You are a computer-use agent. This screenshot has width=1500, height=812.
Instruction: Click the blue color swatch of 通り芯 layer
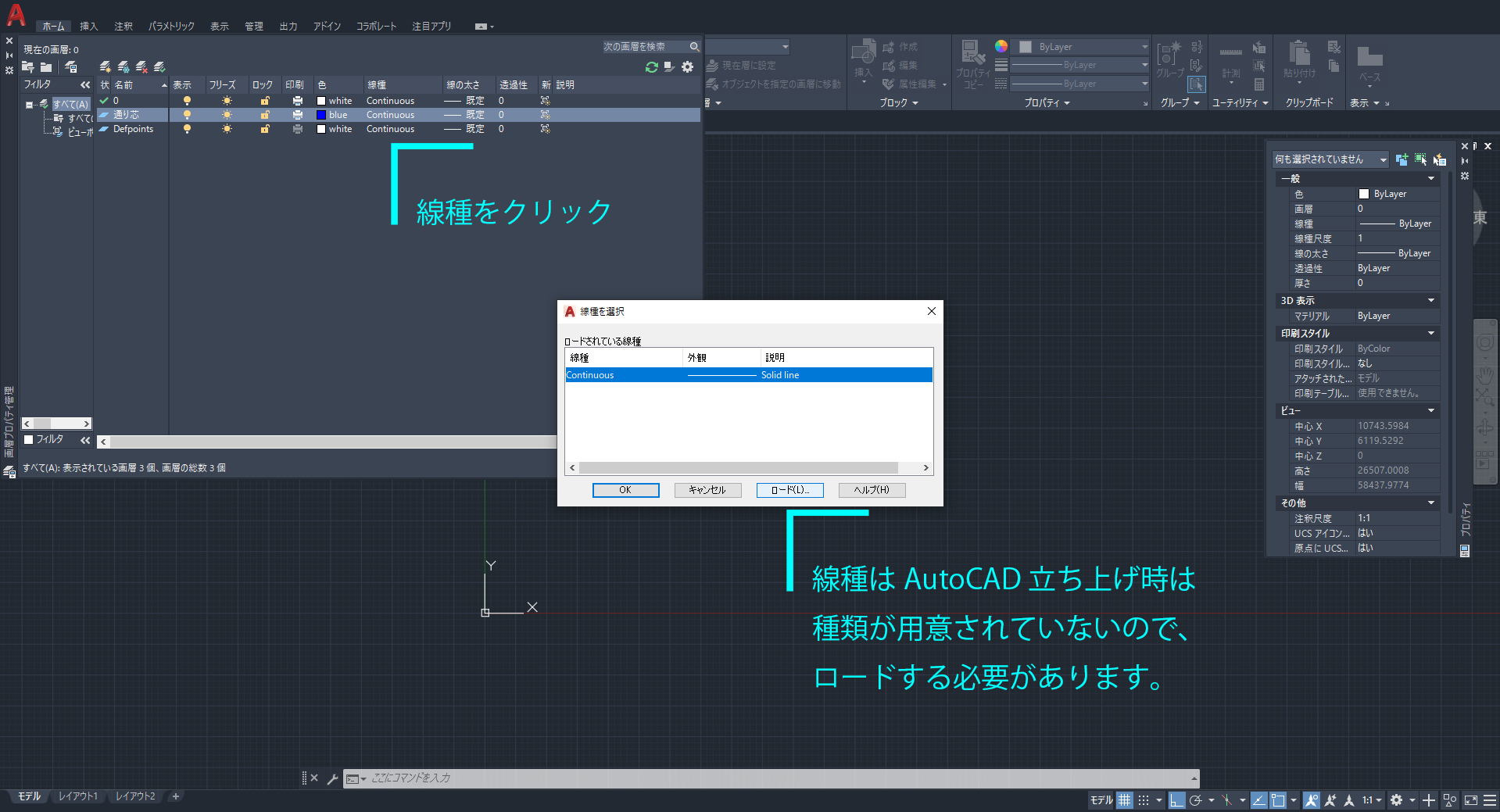[x=321, y=115]
